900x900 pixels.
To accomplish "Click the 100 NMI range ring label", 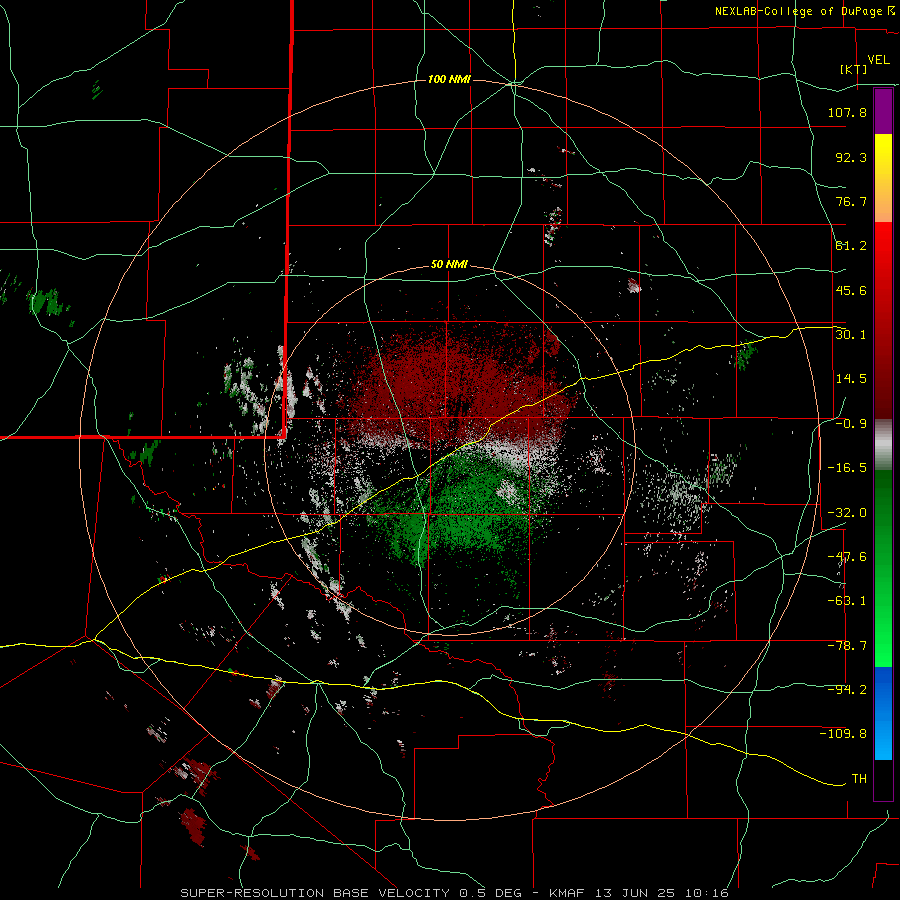I will pyautogui.click(x=449, y=79).
